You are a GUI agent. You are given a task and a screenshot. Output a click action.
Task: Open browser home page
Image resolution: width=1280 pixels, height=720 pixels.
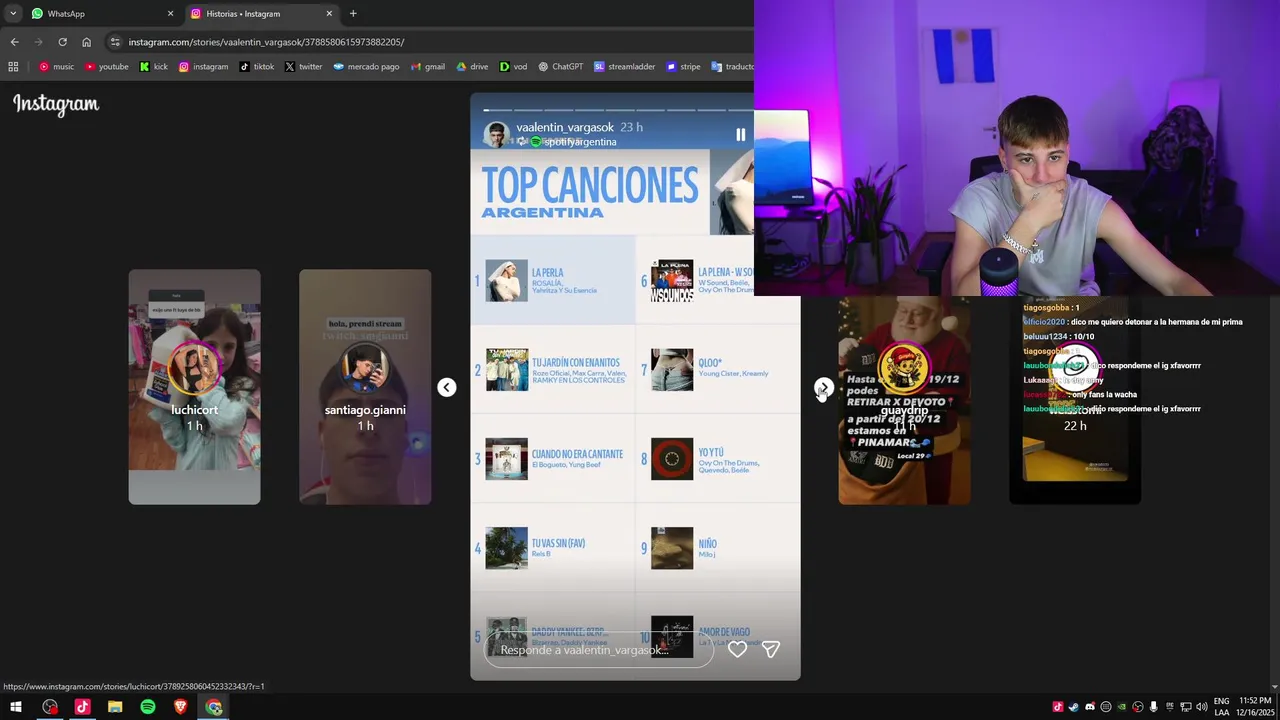pyautogui.click(x=86, y=42)
